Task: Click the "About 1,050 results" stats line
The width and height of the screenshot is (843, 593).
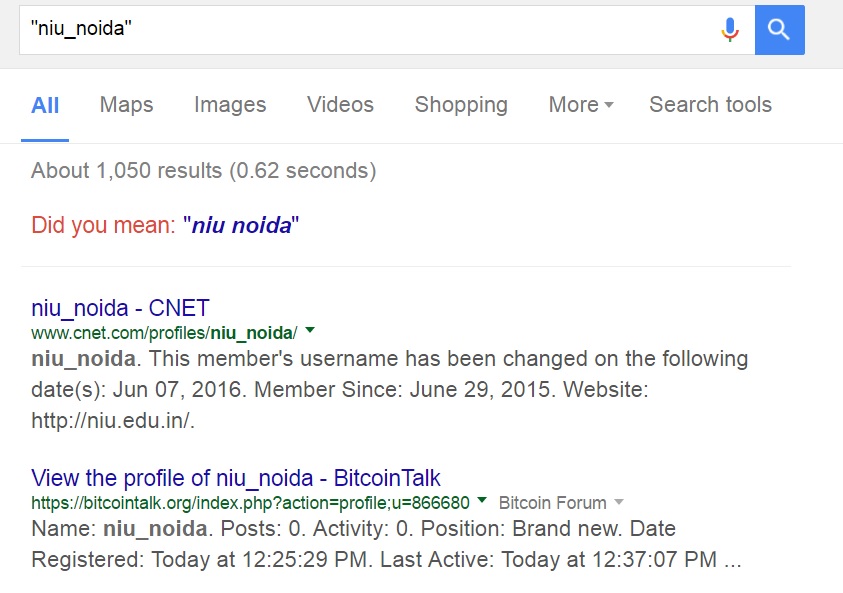Action: pos(204,171)
